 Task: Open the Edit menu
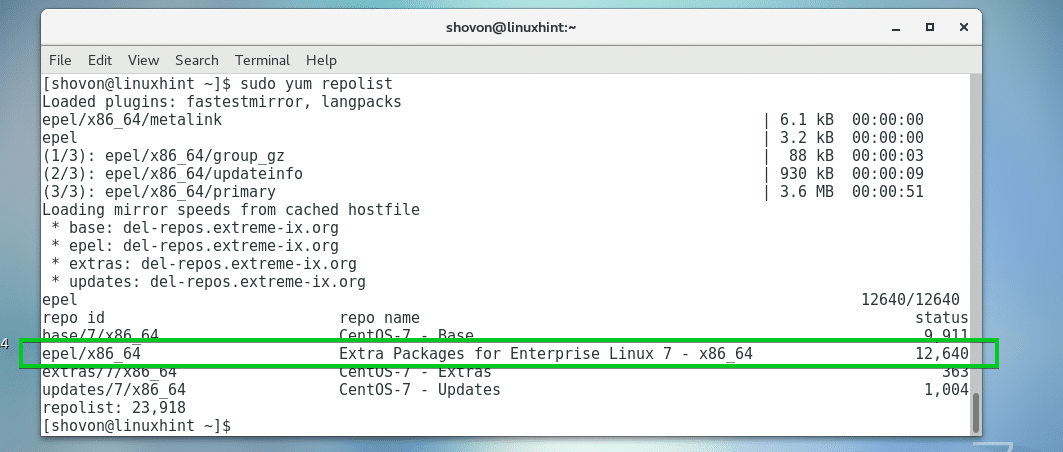click(x=99, y=60)
